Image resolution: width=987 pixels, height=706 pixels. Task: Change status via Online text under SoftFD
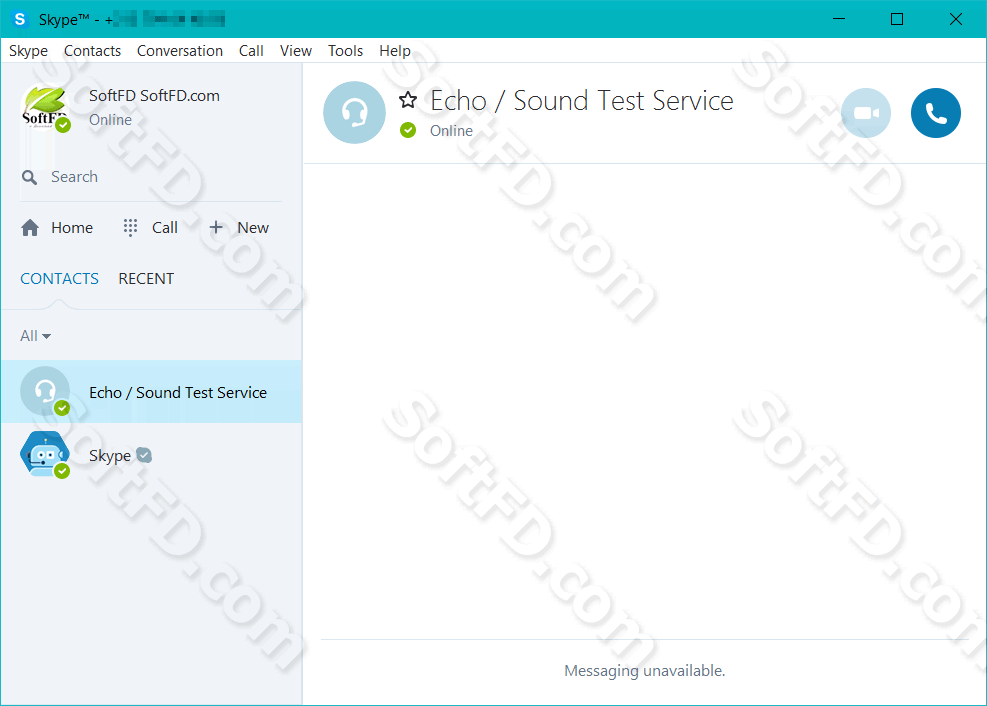(110, 120)
